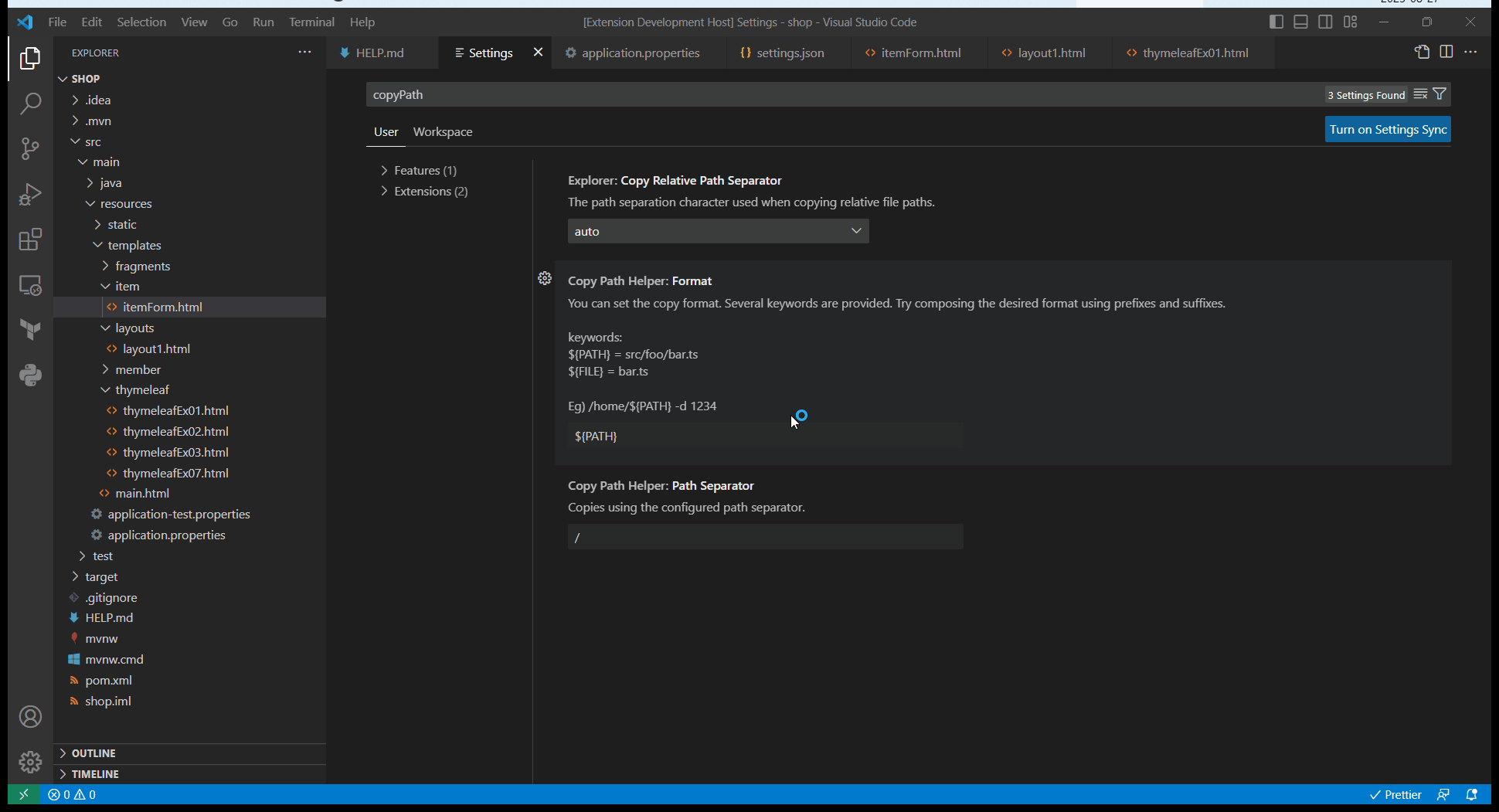
Task: Open the Selection menu
Action: (x=141, y=22)
